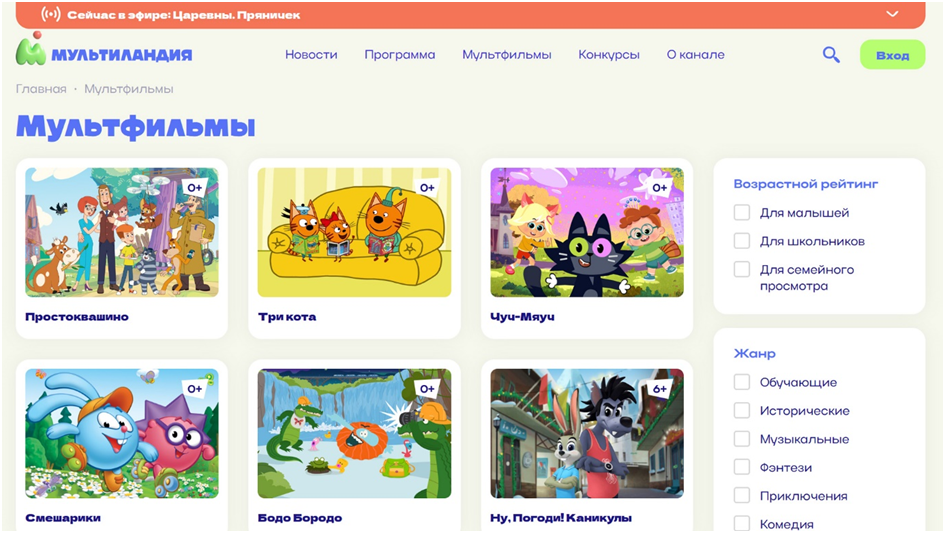Select the Приключения genre checkbox
This screenshot has height=533, width=945.
(742, 496)
